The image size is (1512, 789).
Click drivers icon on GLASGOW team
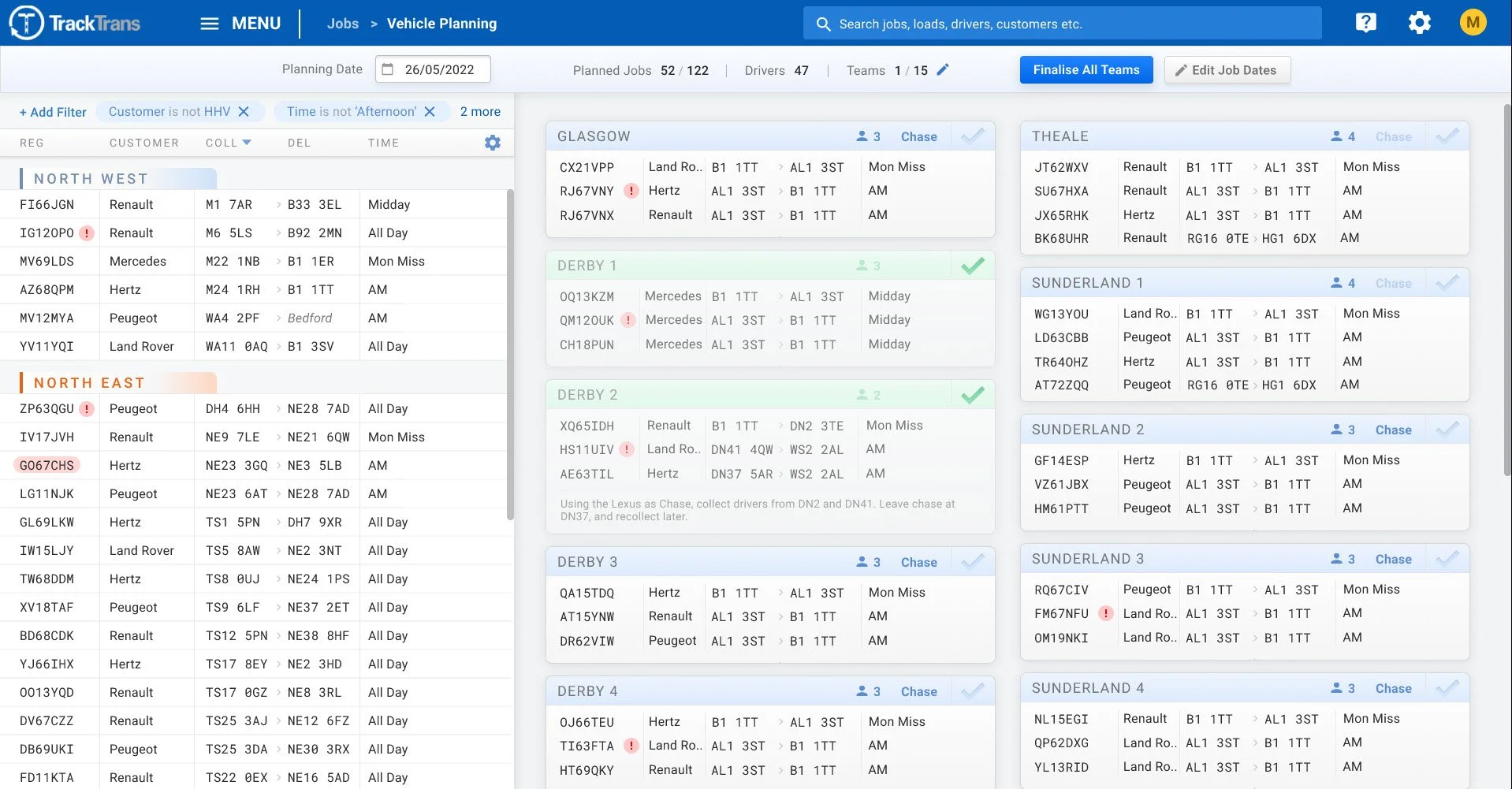862,136
